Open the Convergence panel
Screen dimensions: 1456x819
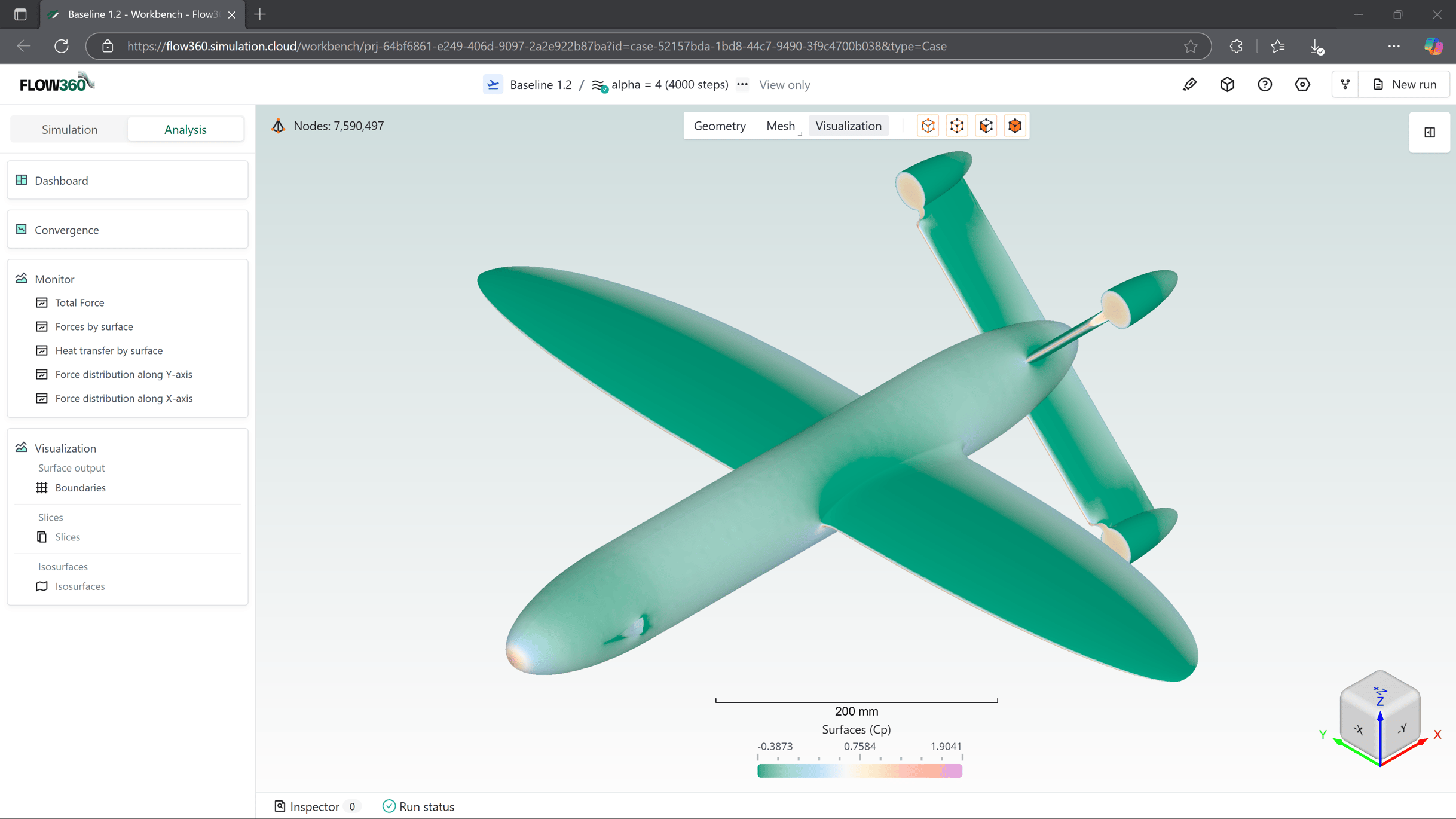[x=66, y=230]
